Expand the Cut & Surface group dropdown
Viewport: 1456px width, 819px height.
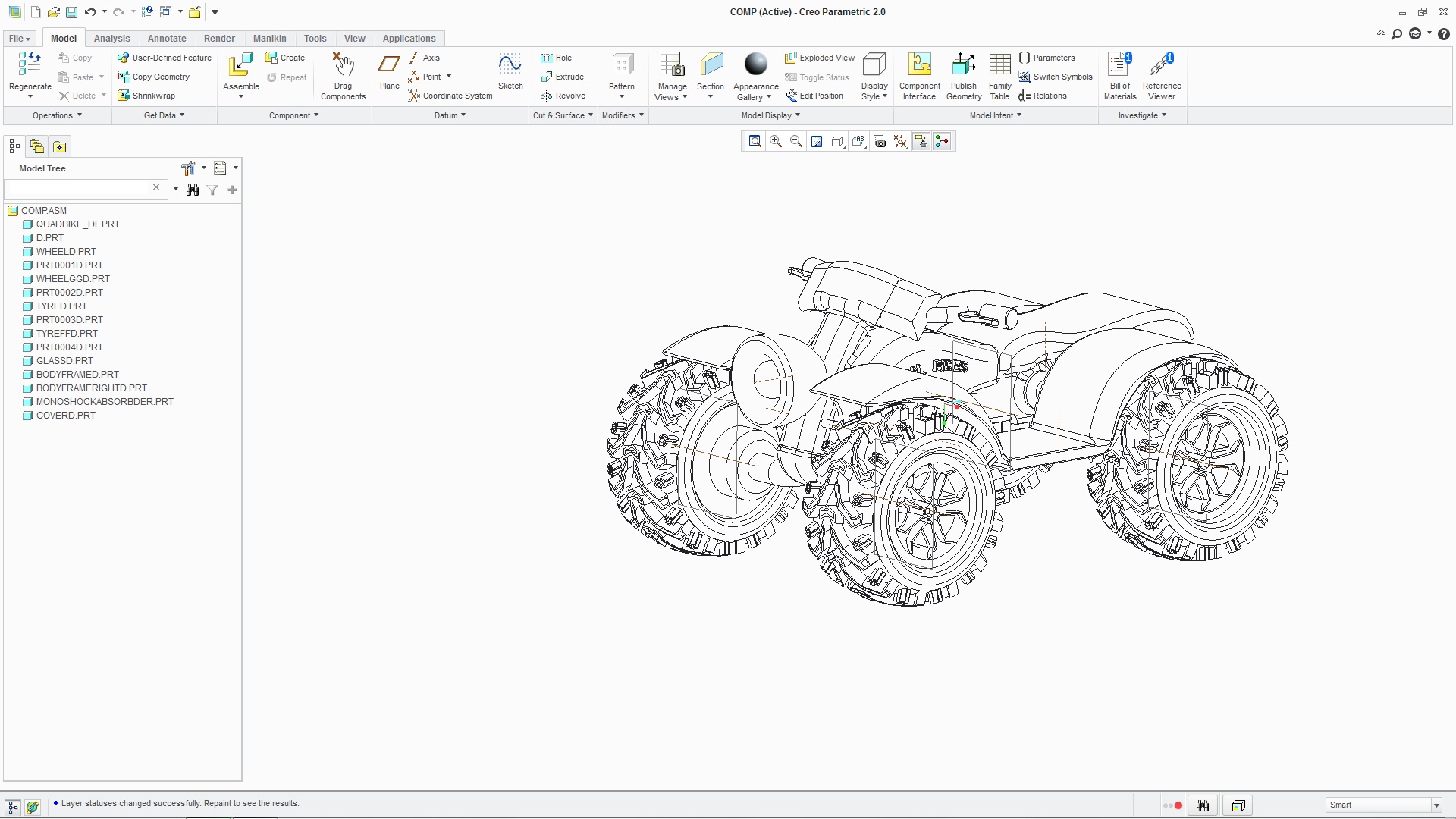click(x=563, y=116)
